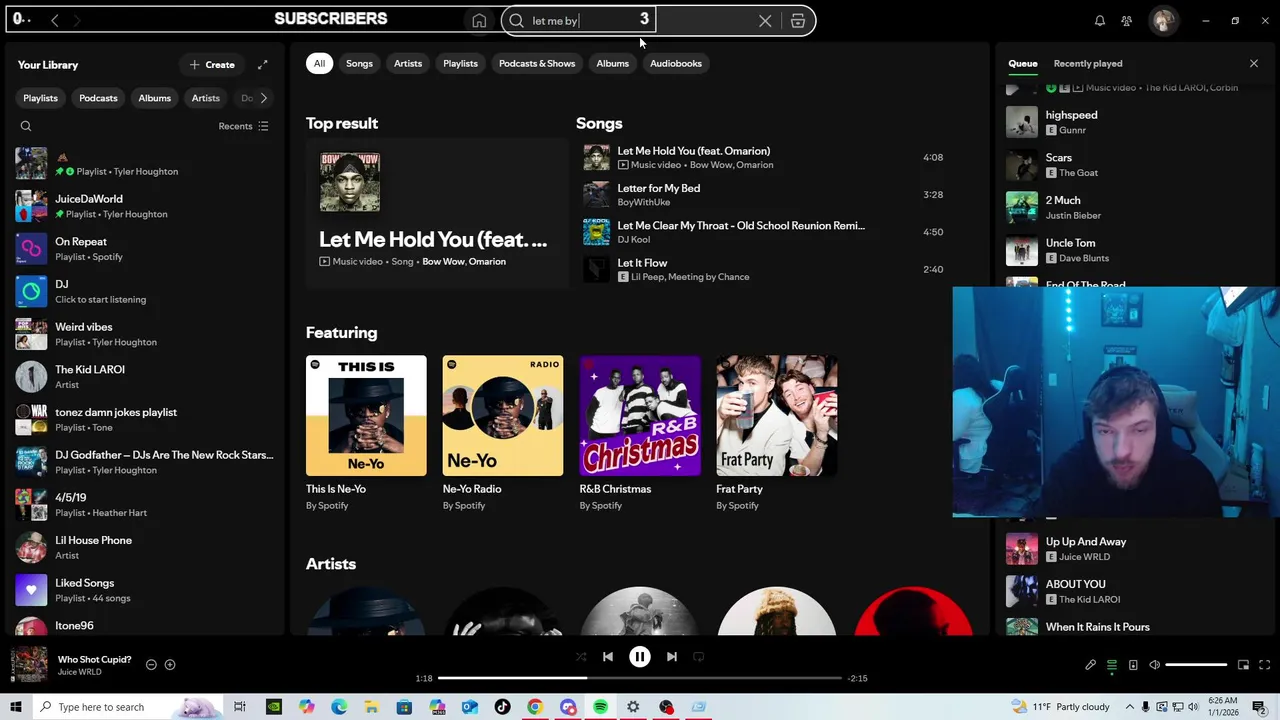This screenshot has width=1280, height=720.
Task: Play Let It Flow by Lil Peep
Action: (x=766, y=269)
